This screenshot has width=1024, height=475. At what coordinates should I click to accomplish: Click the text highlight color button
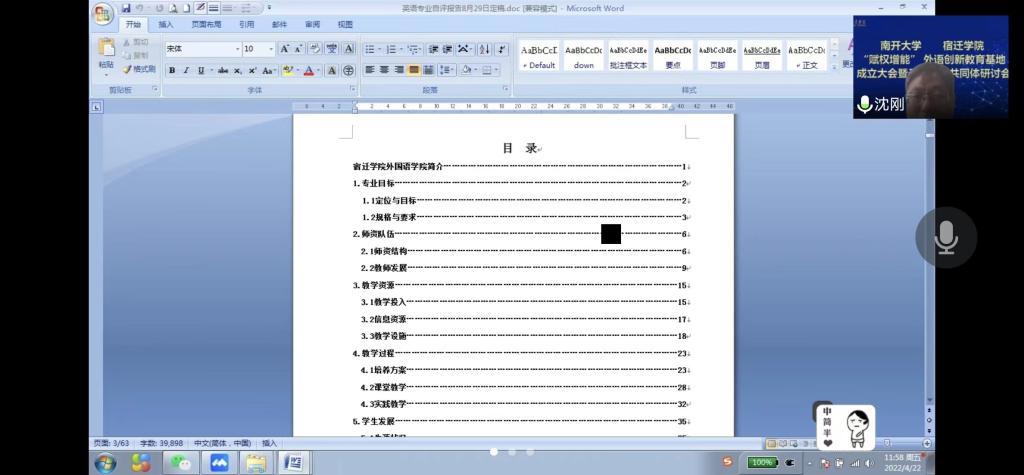[288, 70]
